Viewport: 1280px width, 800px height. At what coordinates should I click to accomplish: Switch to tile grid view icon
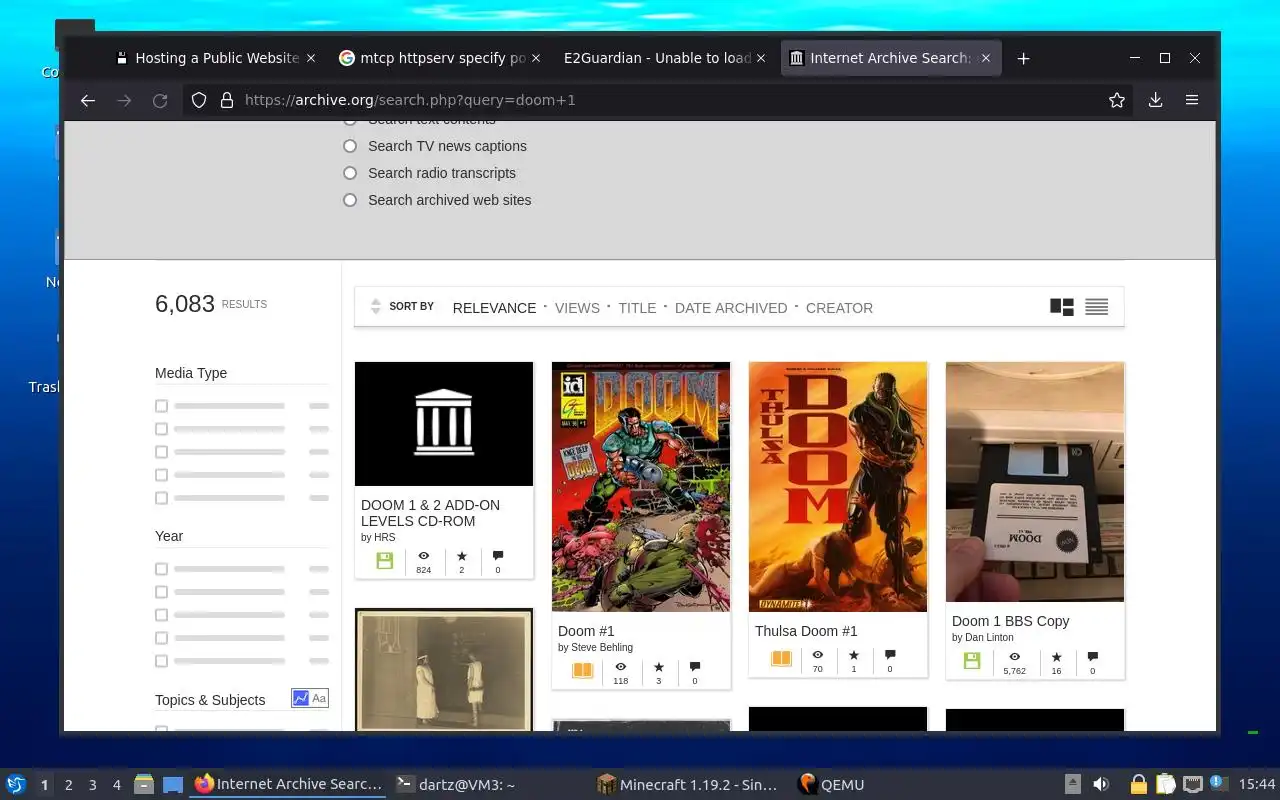(1062, 307)
